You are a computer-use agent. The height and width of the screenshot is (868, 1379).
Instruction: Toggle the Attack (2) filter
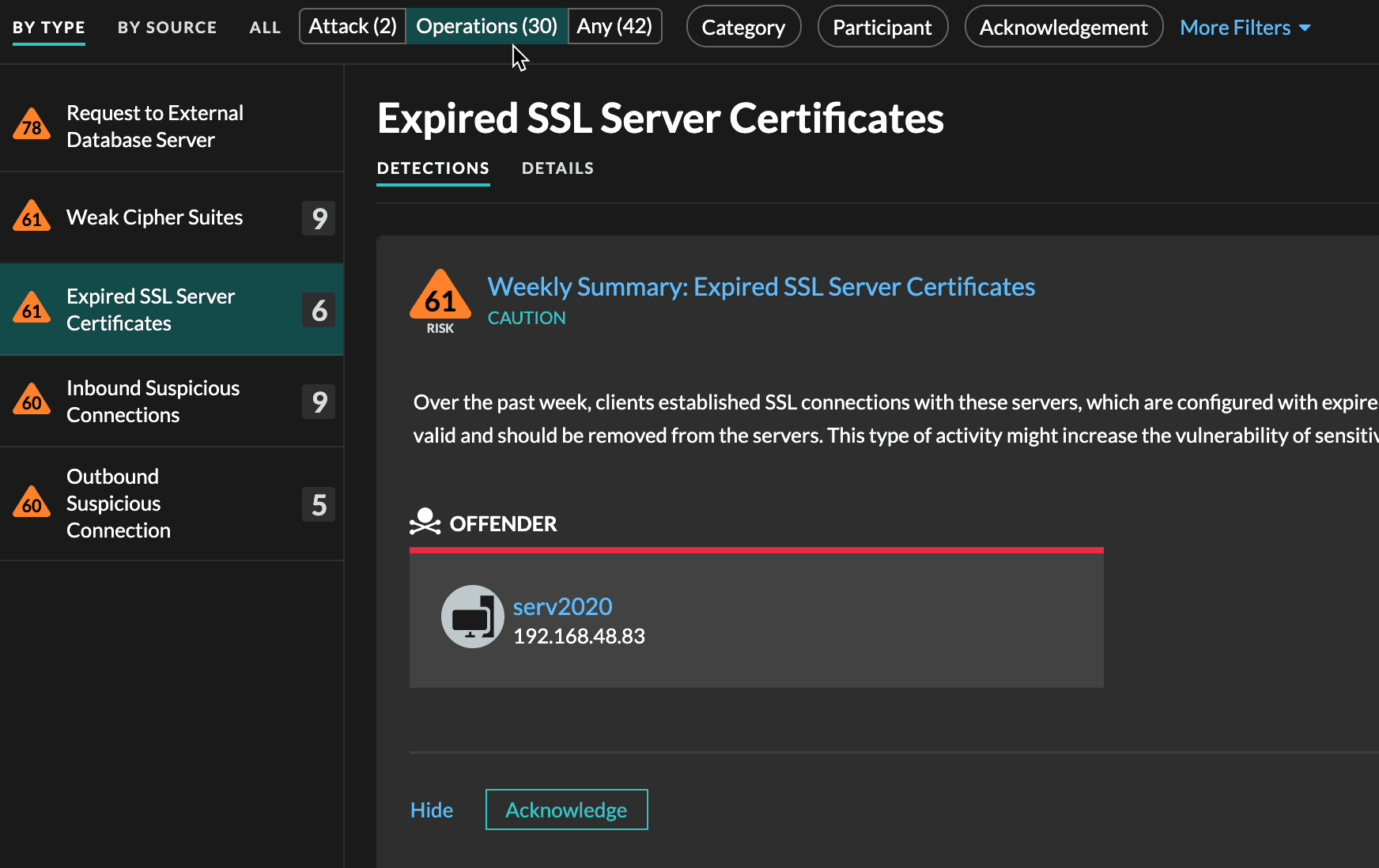click(x=353, y=26)
